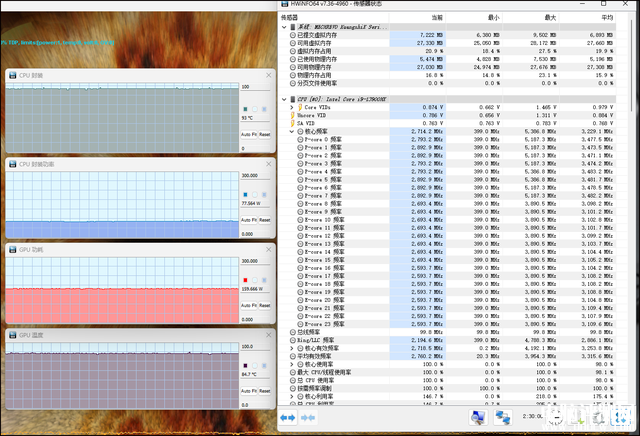This screenshot has width=640, height=436.
Task: Open the sensor search monitor-with-magnifier icon
Action: pos(478,417)
